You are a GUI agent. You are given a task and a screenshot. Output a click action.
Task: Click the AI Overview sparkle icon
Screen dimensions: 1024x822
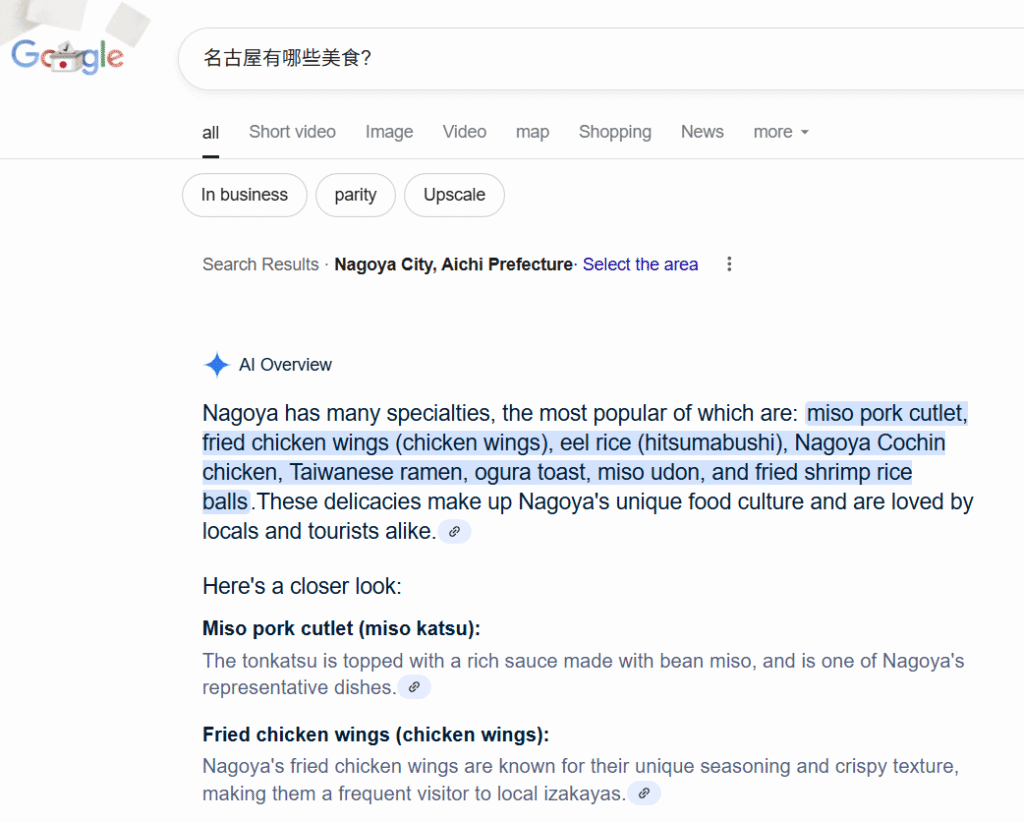[x=216, y=364]
